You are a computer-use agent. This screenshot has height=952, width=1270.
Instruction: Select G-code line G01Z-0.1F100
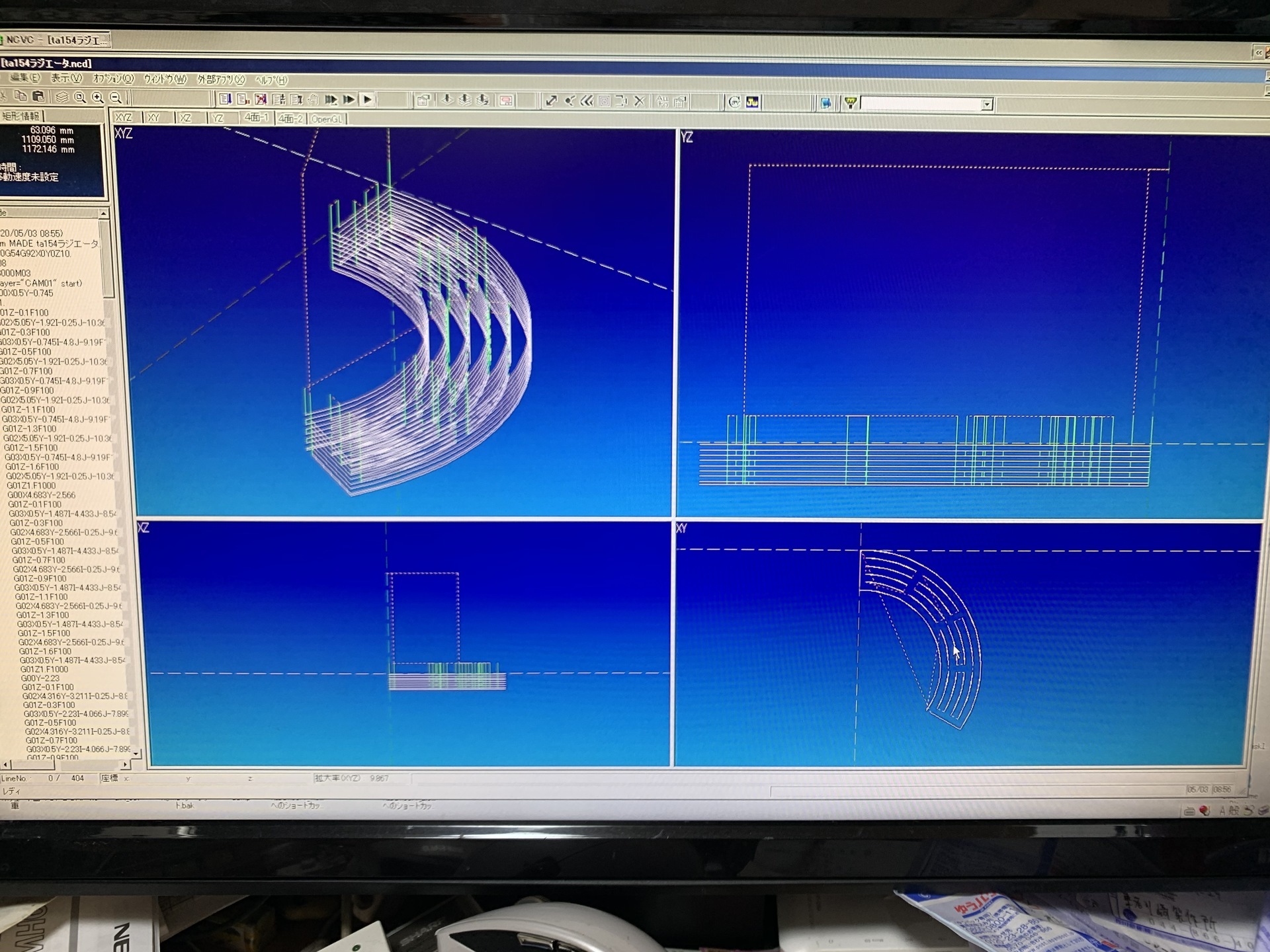click(25, 313)
